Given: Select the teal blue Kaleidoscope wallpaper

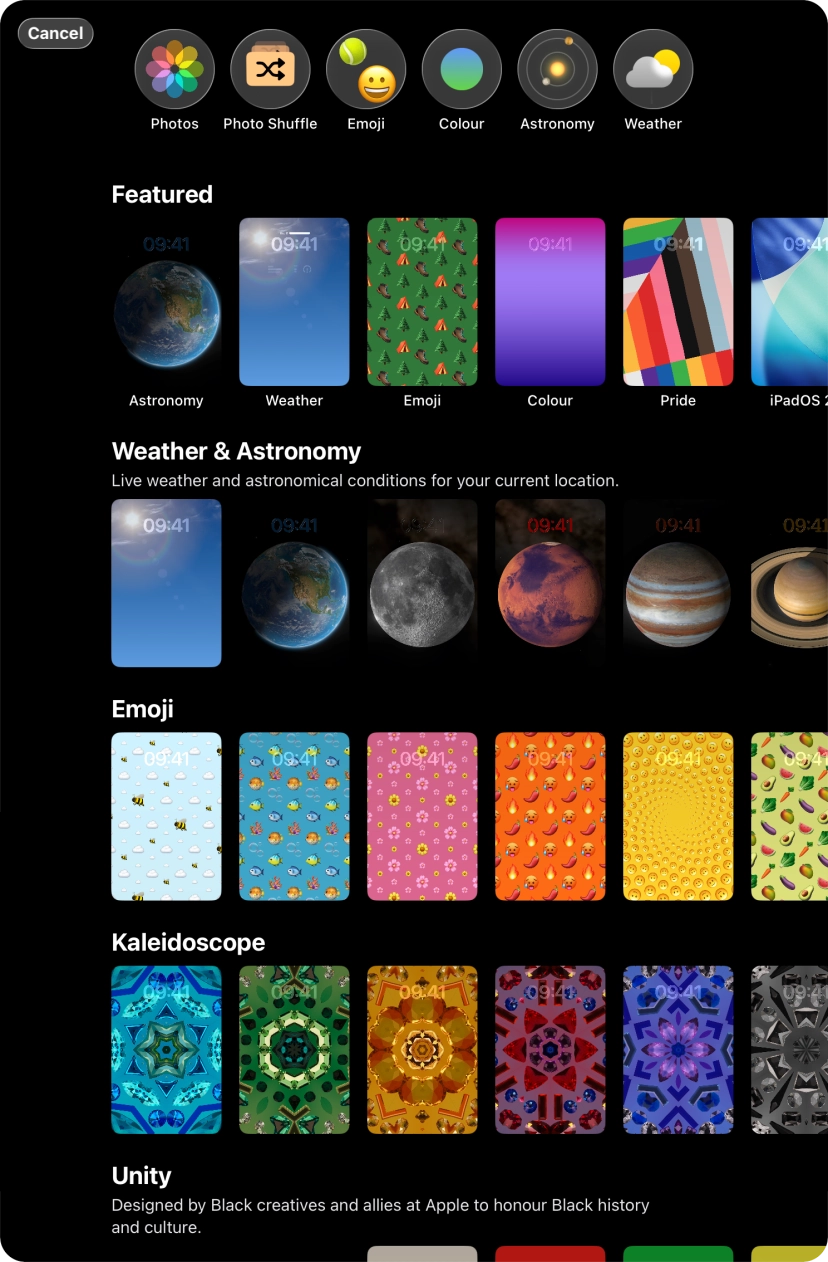Looking at the screenshot, I should click(x=166, y=1050).
